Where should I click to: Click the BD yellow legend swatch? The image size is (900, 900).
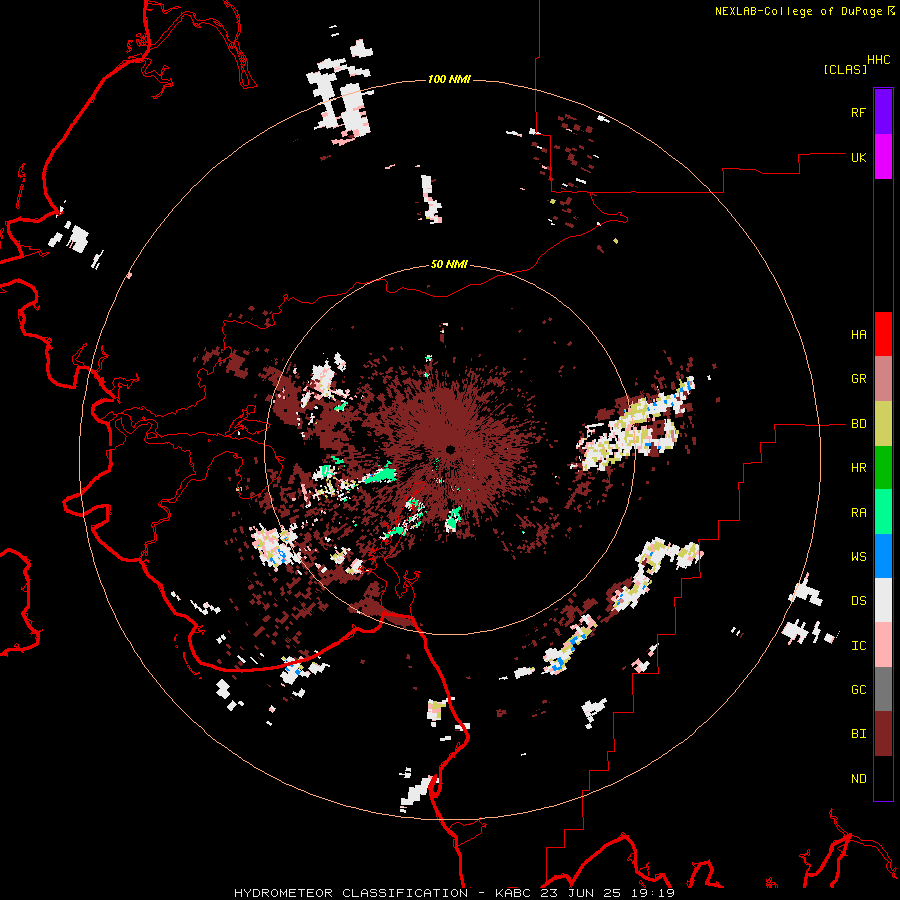coord(883,424)
